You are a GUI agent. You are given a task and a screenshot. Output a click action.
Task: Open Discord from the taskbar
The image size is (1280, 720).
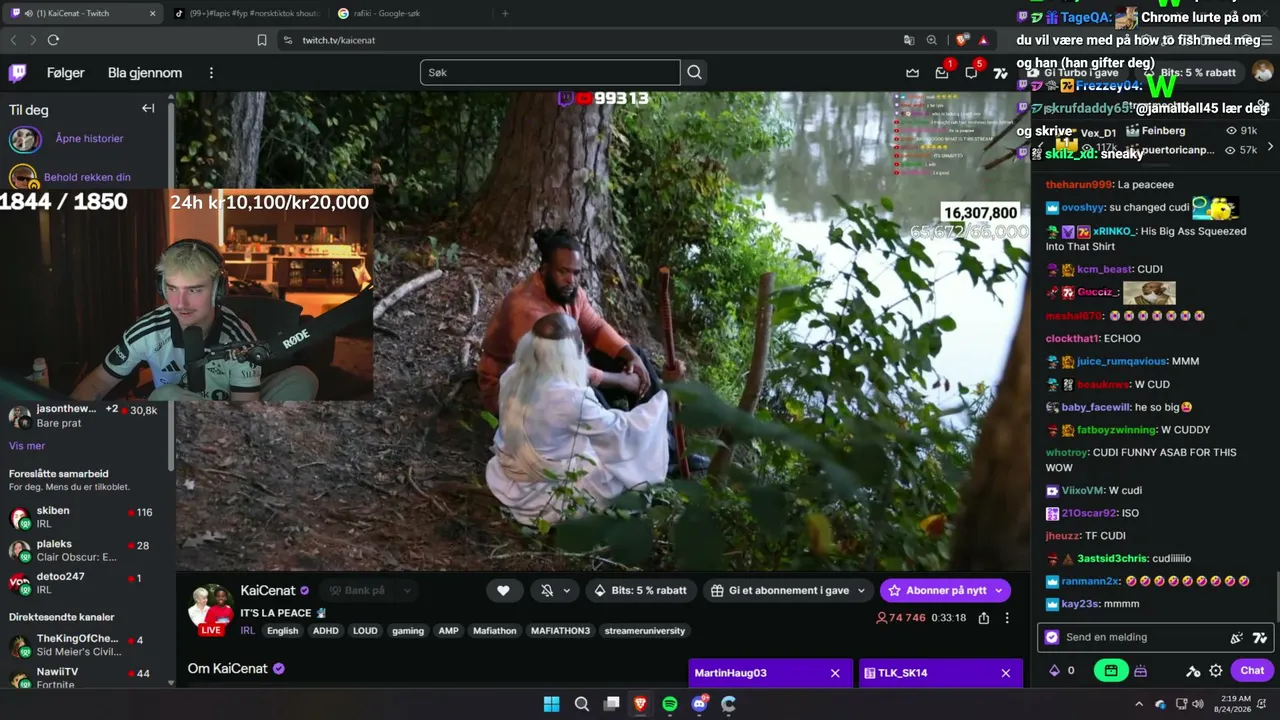(700, 704)
